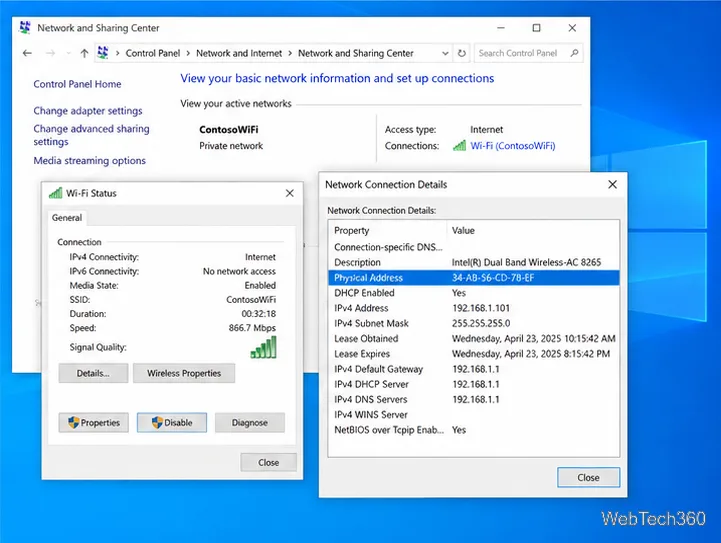Refresh the Network and Sharing Center

point(462,53)
